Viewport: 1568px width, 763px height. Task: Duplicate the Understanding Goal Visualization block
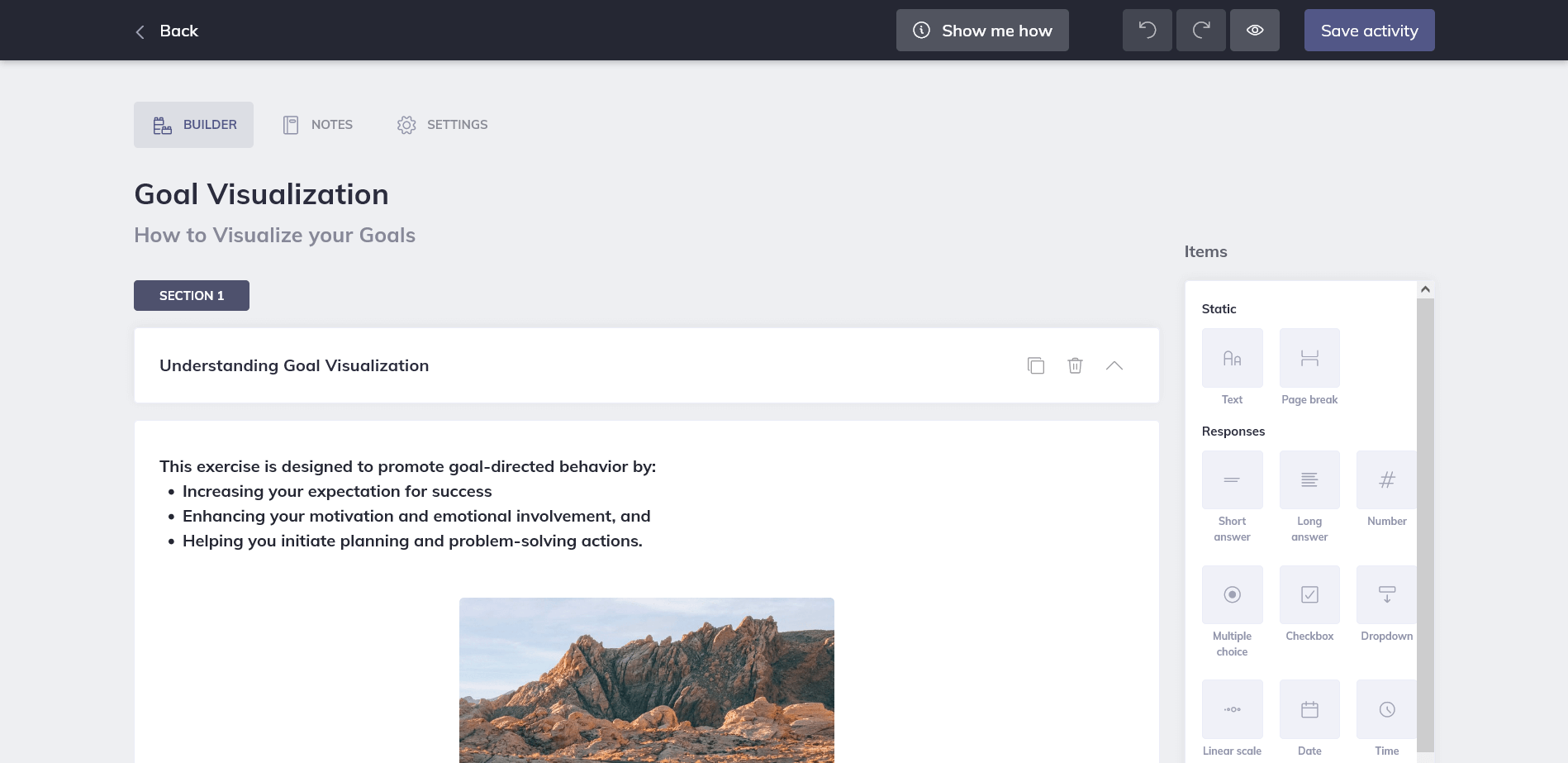pyautogui.click(x=1036, y=365)
